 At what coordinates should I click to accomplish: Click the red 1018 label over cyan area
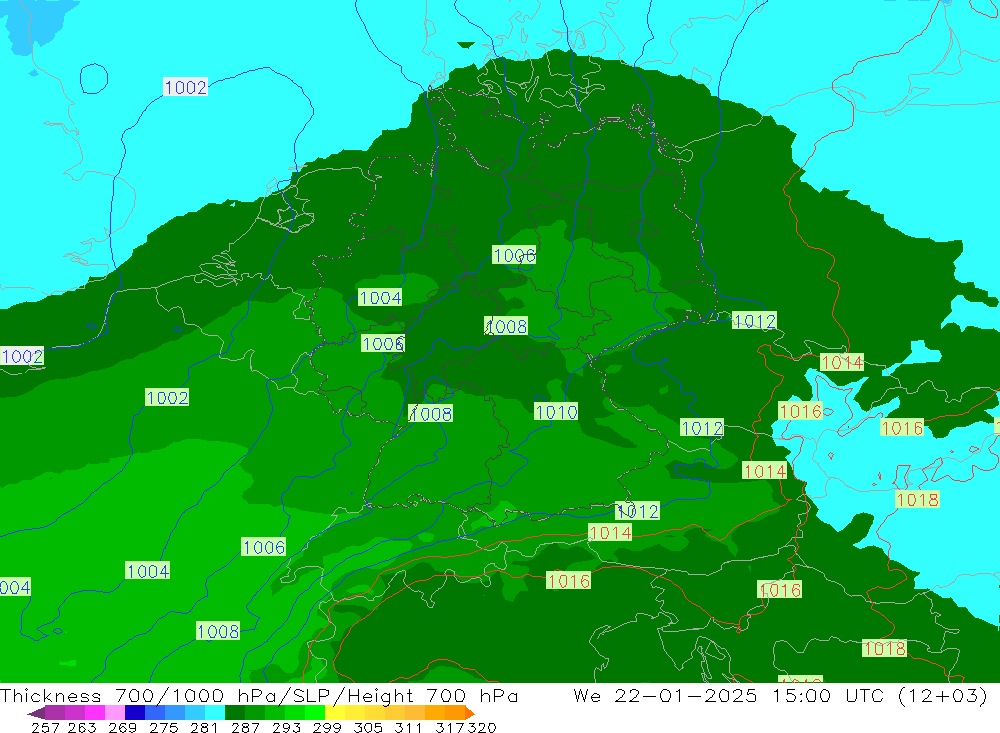tap(918, 500)
